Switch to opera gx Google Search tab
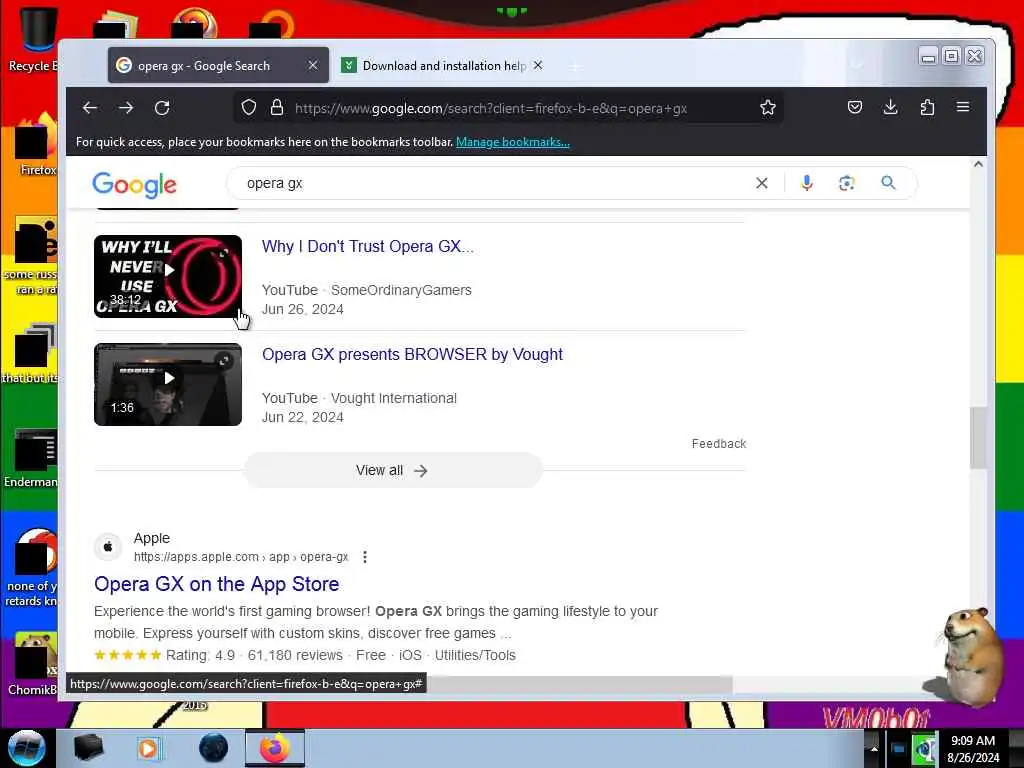1024x768 pixels. point(218,65)
